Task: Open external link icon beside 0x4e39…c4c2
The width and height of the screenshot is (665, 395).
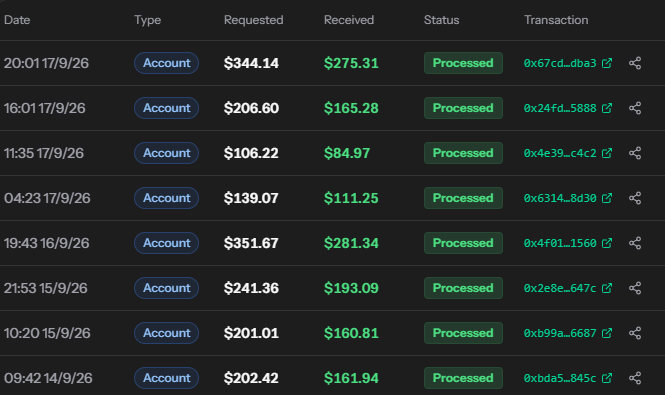Action: point(607,153)
